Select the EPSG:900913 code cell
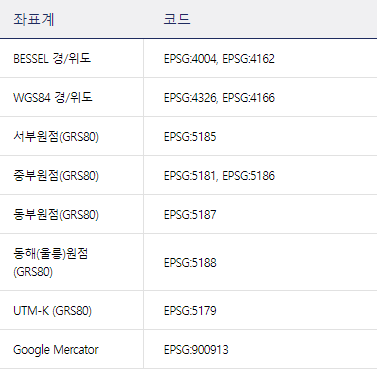Screen dimensions: 377x377 [x=260, y=349]
